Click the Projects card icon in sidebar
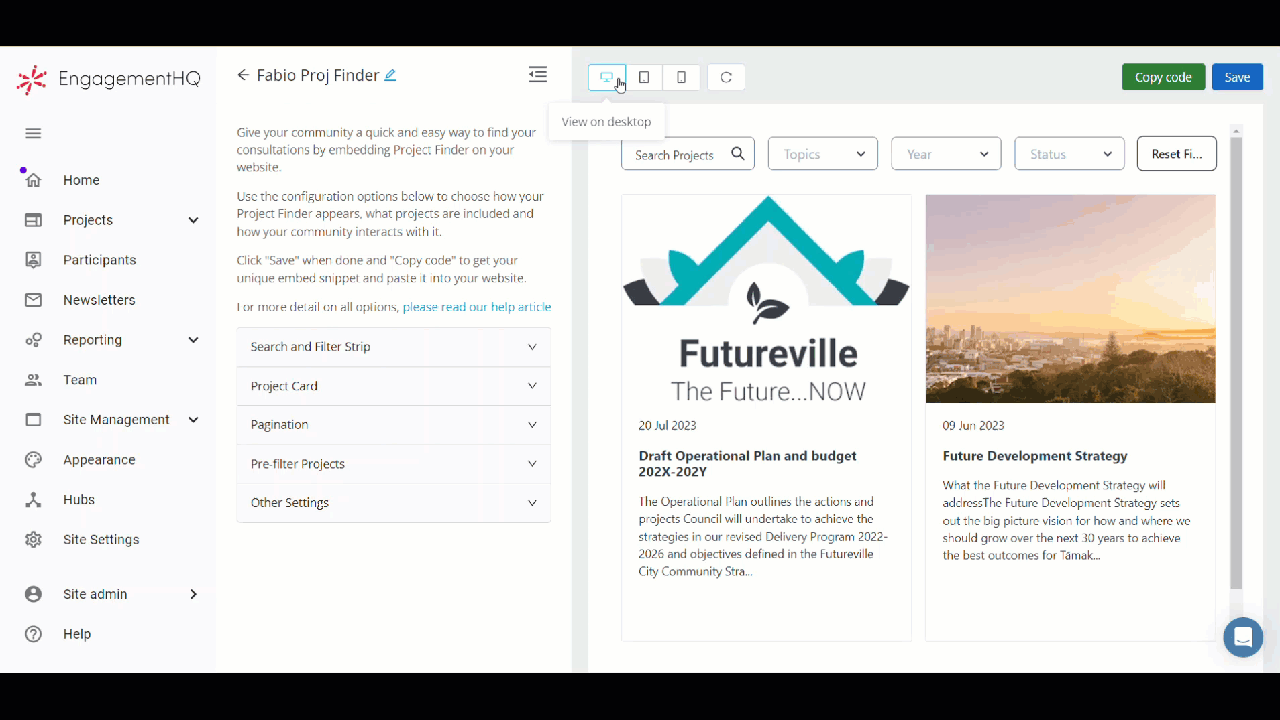Image resolution: width=1280 pixels, height=720 pixels. [33, 220]
